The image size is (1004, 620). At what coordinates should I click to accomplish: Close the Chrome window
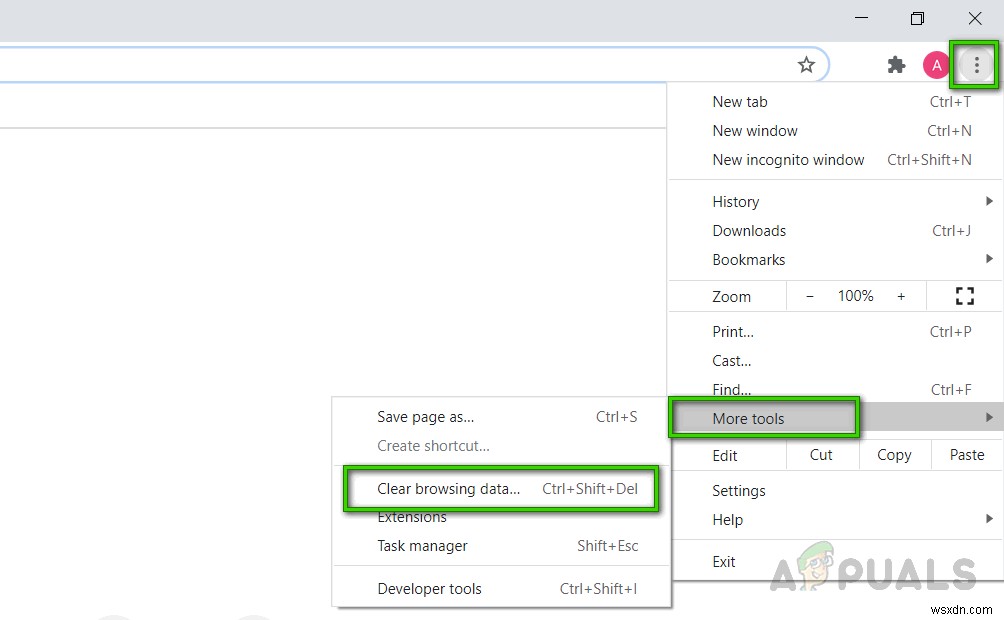[x=975, y=18]
